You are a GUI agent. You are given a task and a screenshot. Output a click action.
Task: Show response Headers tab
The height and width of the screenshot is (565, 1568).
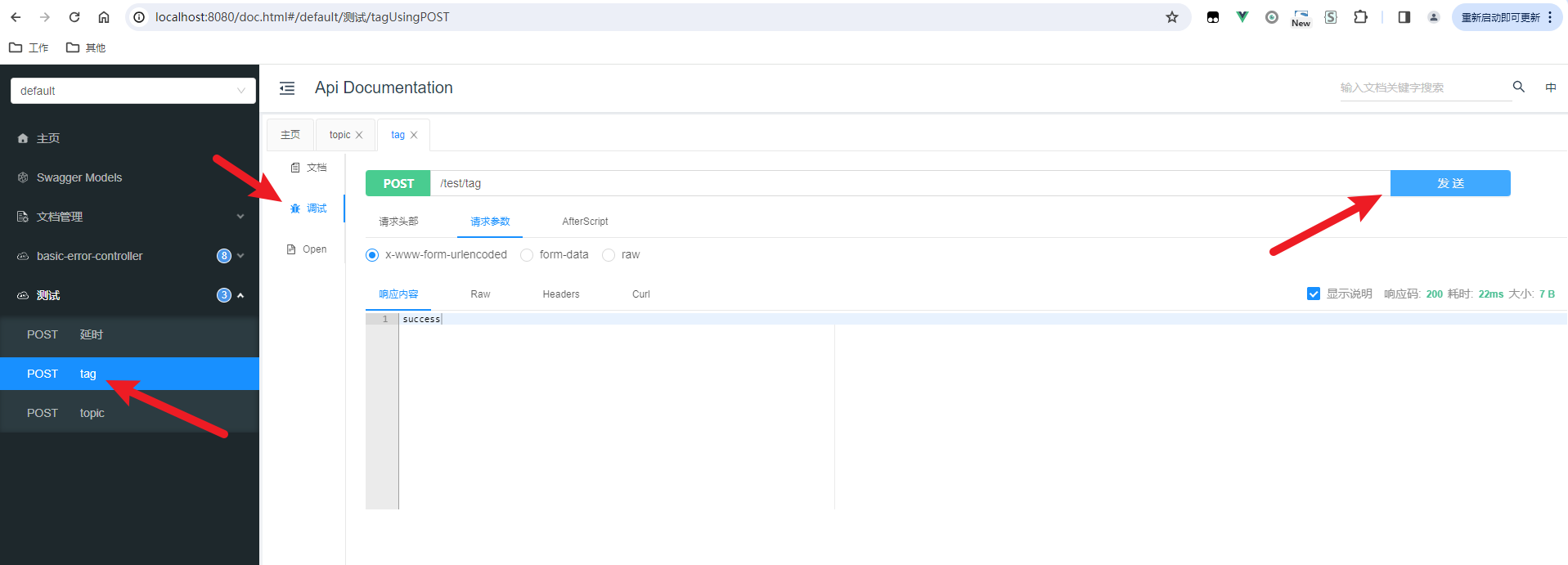coord(561,294)
